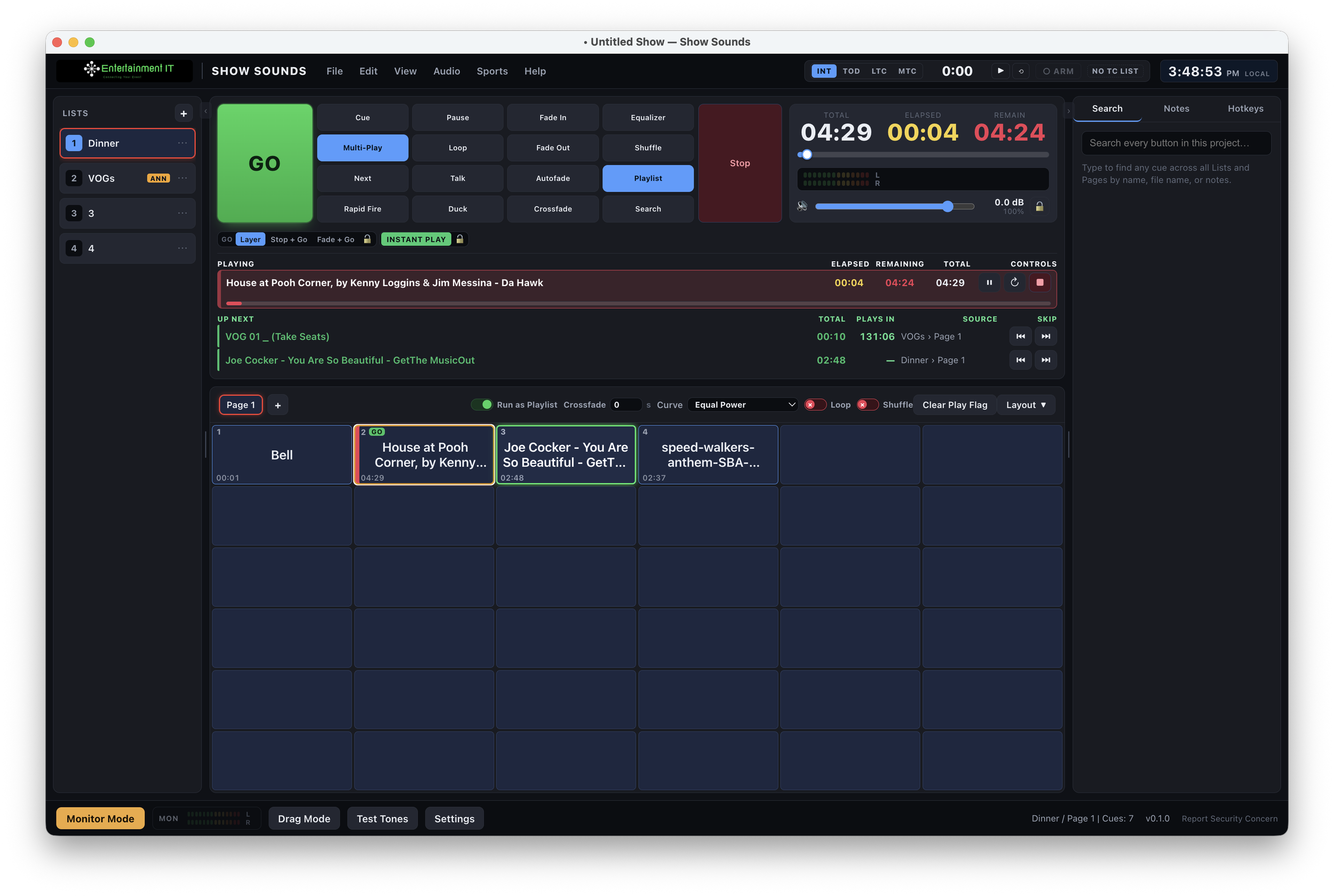
Task: Adjust the master volume slider
Action: coord(894,207)
